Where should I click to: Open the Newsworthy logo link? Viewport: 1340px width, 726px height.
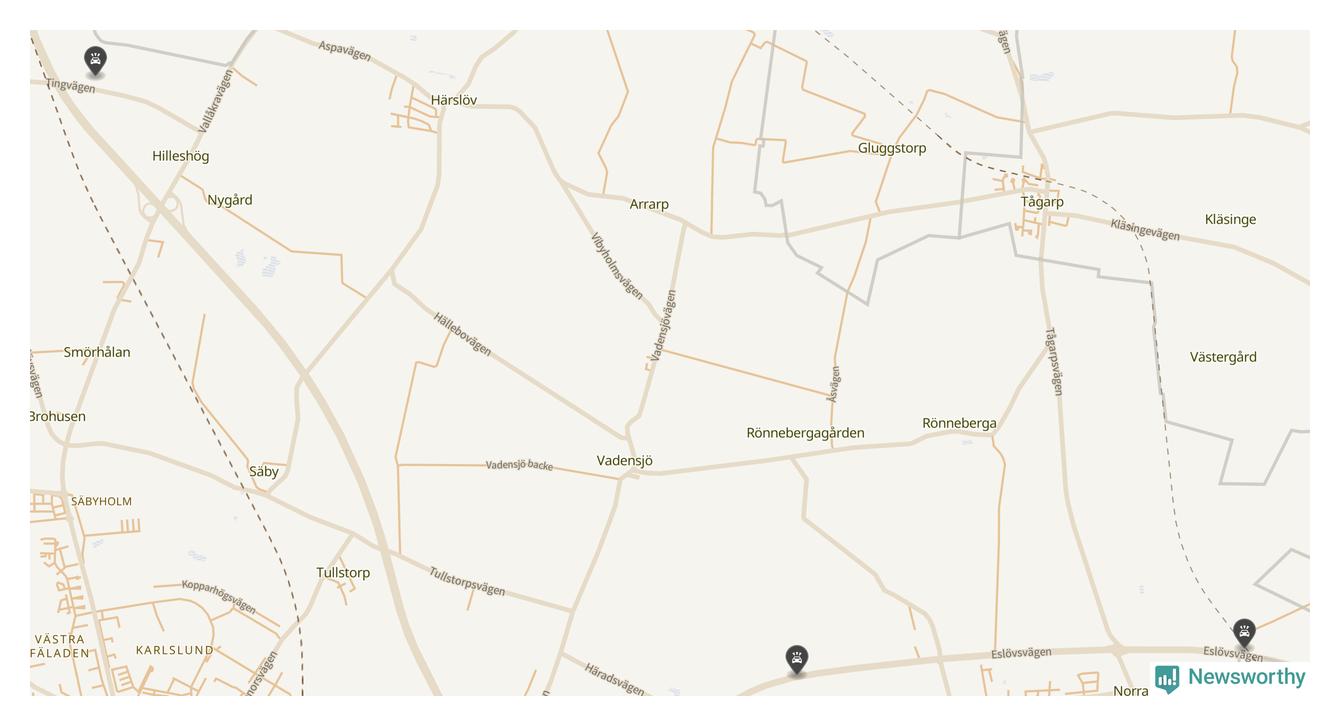tap(1230, 678)
